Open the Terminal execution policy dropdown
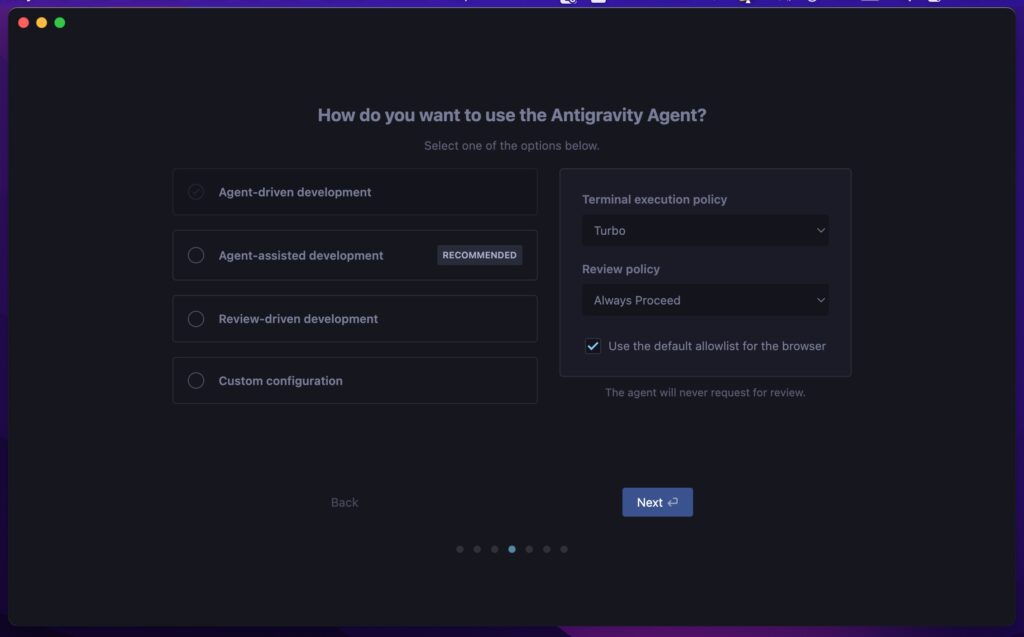Screen dimensions: 1024x637 705,230
